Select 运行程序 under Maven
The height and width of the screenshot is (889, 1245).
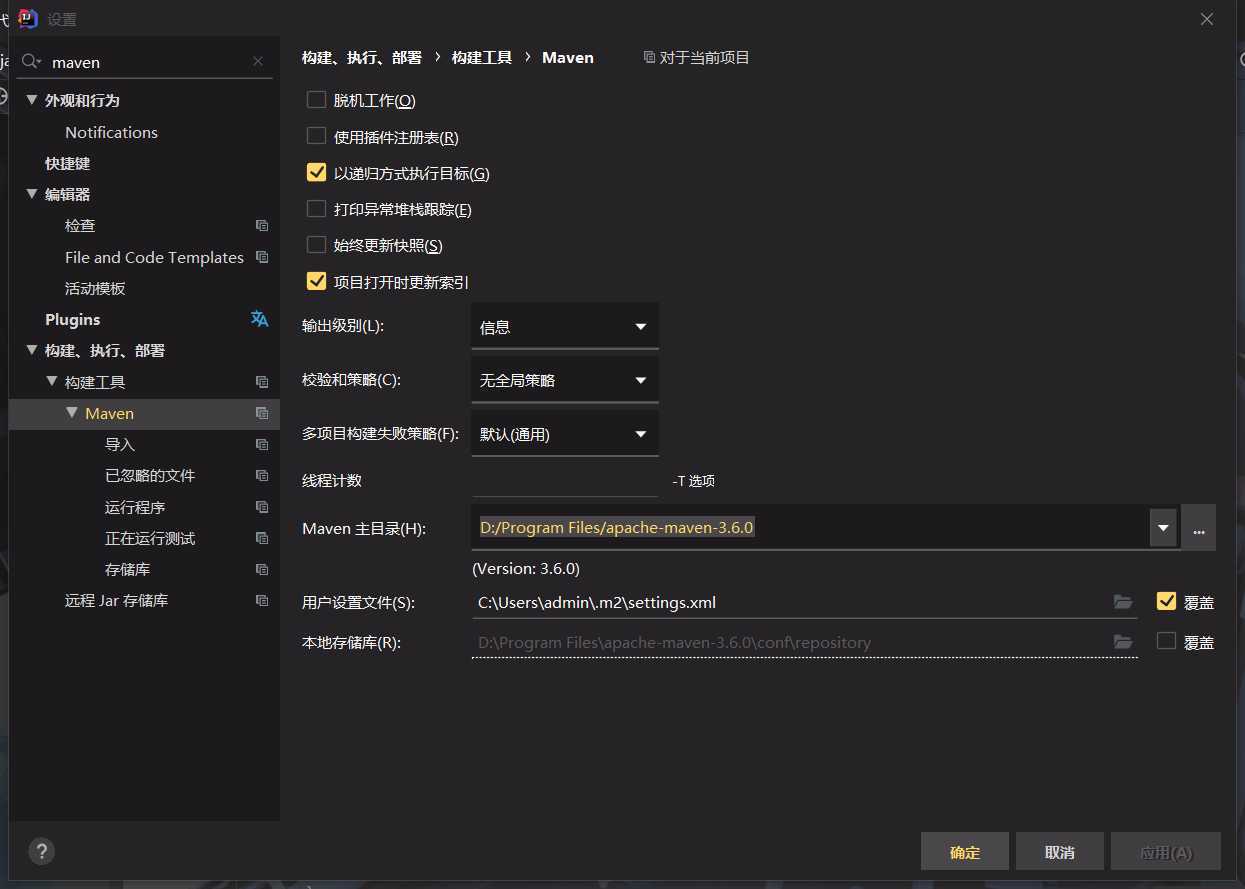tap(135, 507)
